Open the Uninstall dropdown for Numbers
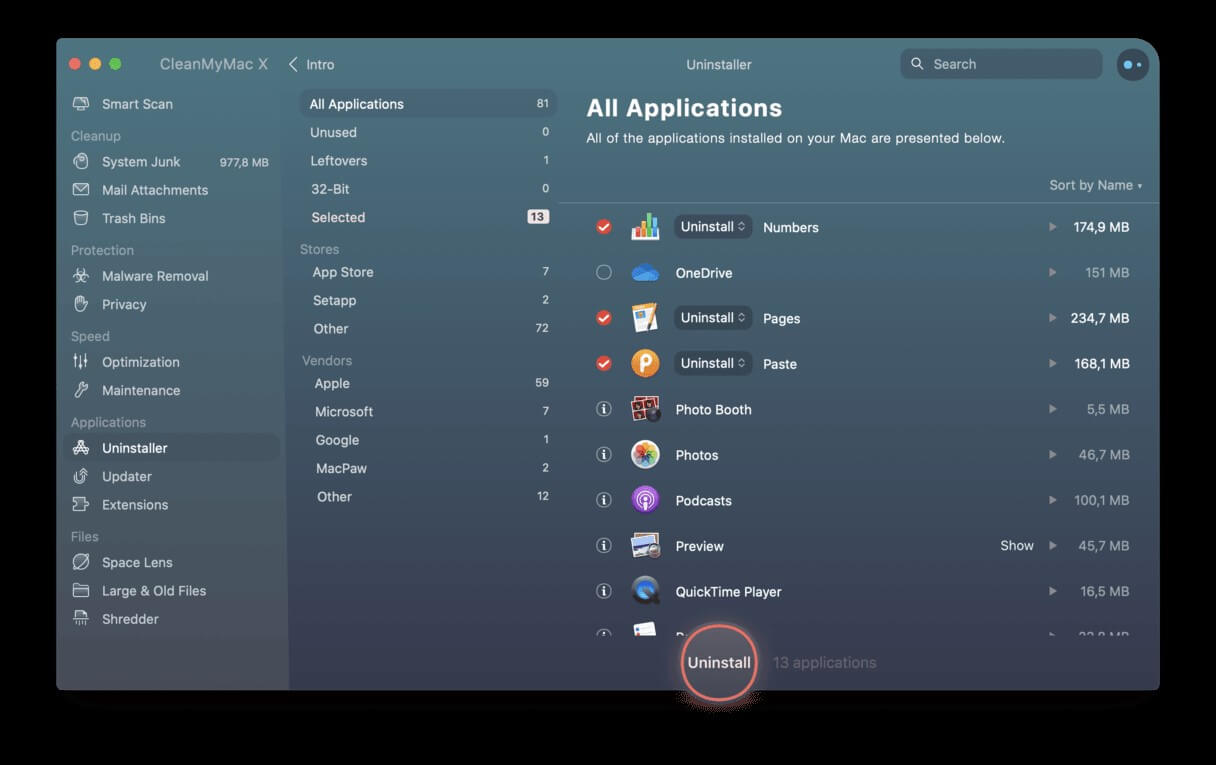 point(713,227)
